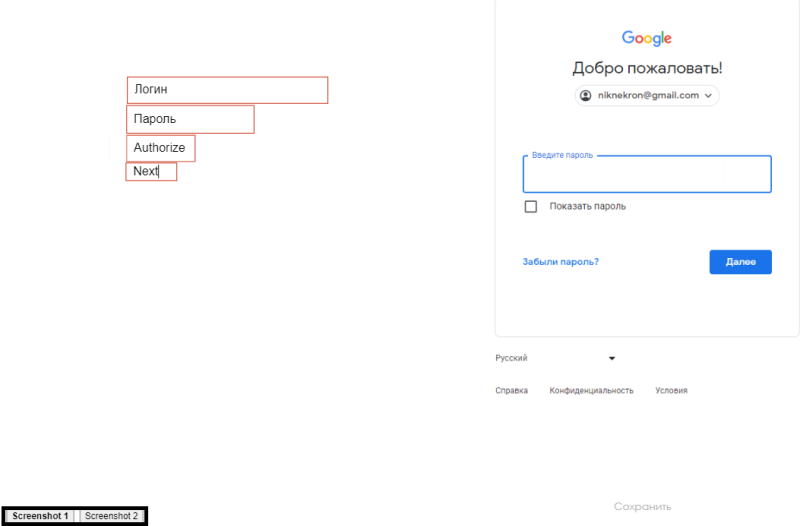Select the Пароль annotation box
The image size is (800, 526).
point(190,119)
